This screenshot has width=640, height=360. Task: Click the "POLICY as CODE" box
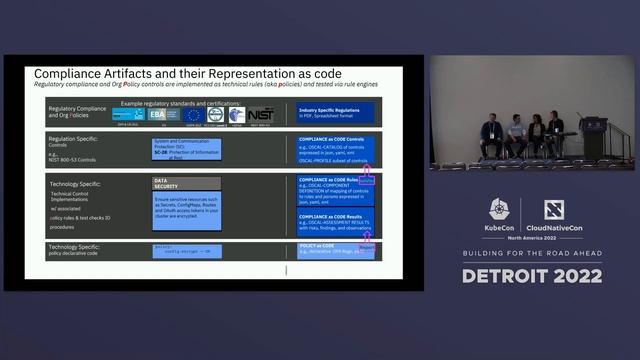coord(336,251)
